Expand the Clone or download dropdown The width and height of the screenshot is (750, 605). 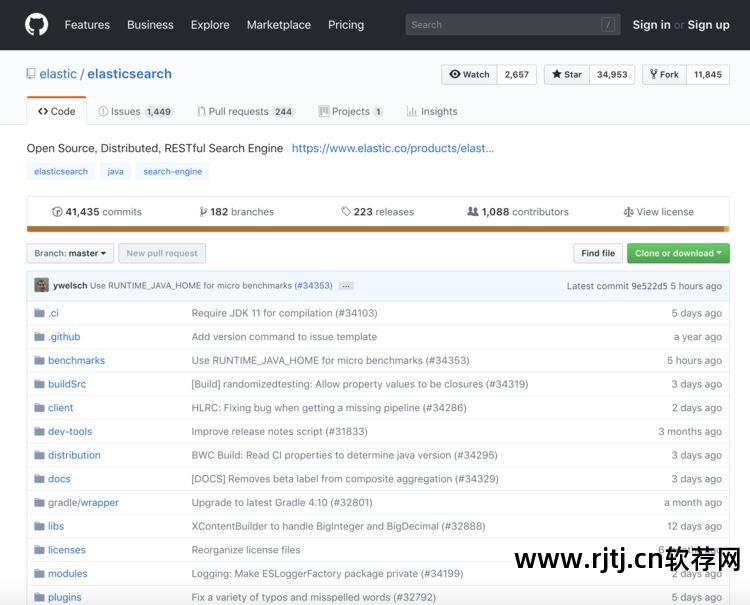(x=678, y=253)
